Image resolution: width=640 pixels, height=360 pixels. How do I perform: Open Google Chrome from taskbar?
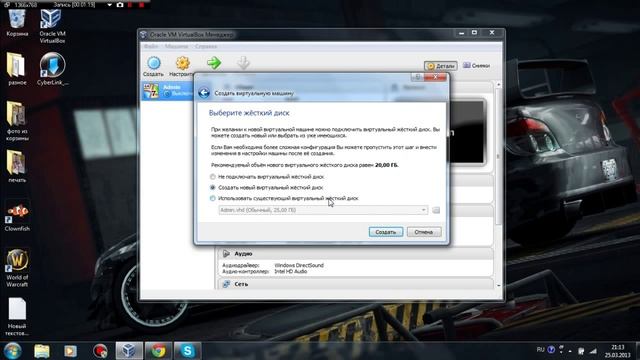[x=158, y=351]
